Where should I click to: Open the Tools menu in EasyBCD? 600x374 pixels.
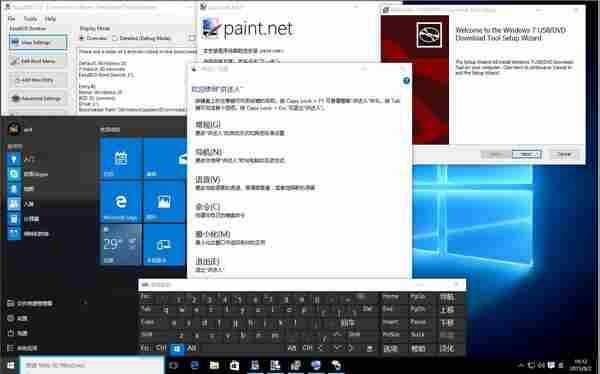[30, 19]
